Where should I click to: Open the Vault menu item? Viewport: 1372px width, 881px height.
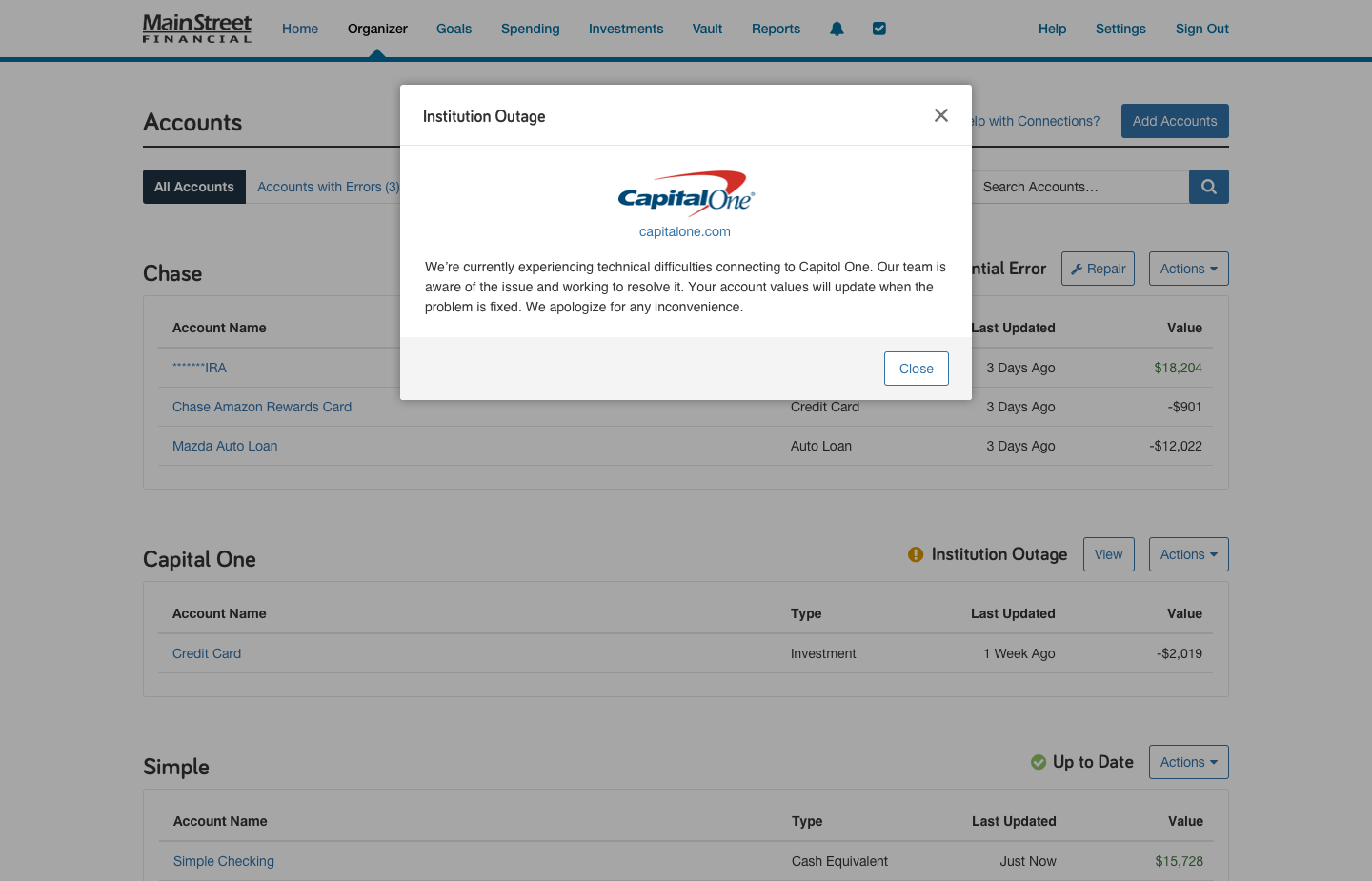[707, 29]
